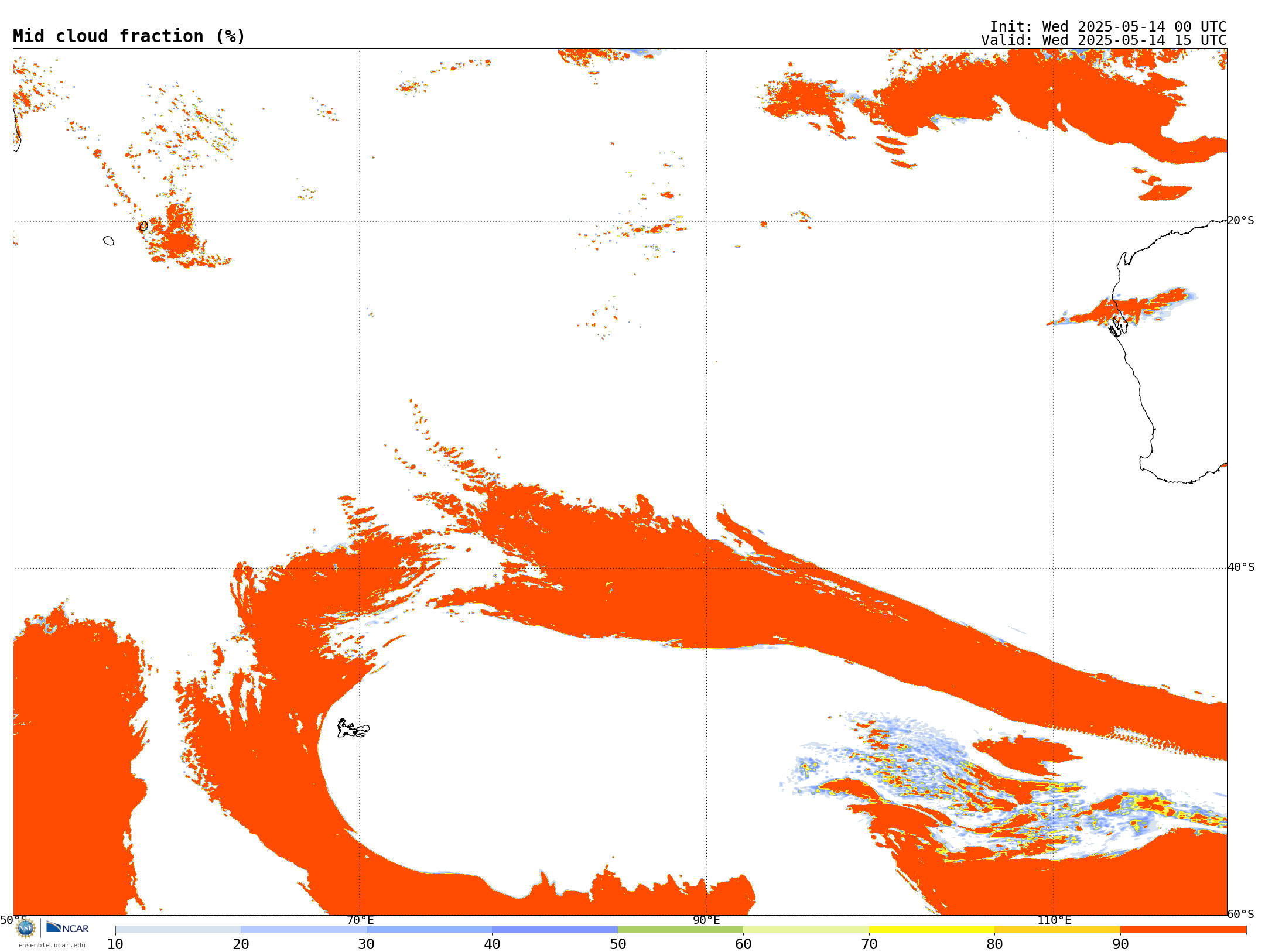The image size is (1265, 952).
Task: Click the 10–20 pale gray colorbar segment
Action: 178,930
